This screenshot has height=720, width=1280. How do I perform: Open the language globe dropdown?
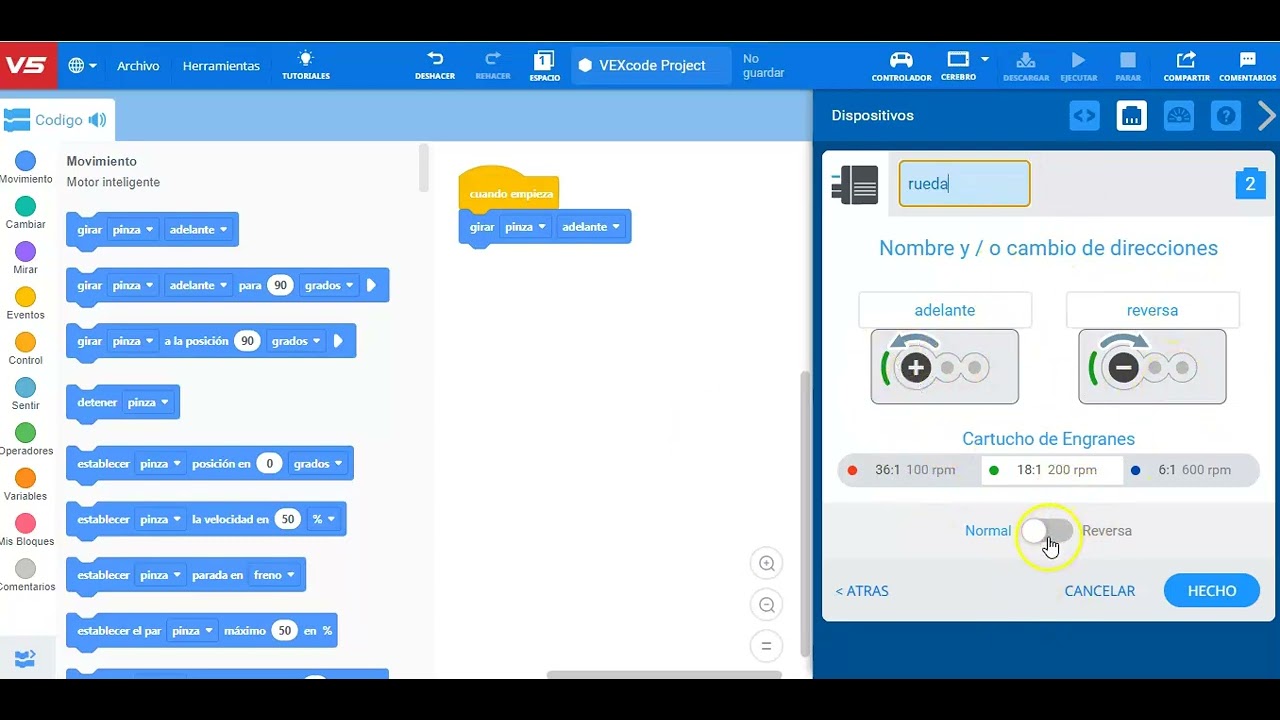pyautogui.click(x=83, y=66)
